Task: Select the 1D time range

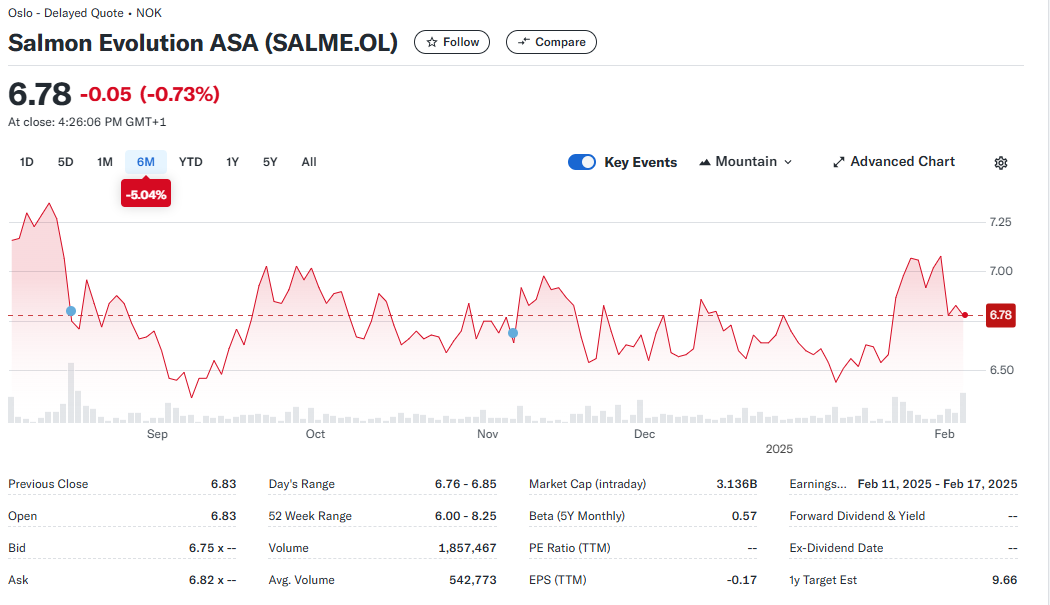Action: coord(26,162)
